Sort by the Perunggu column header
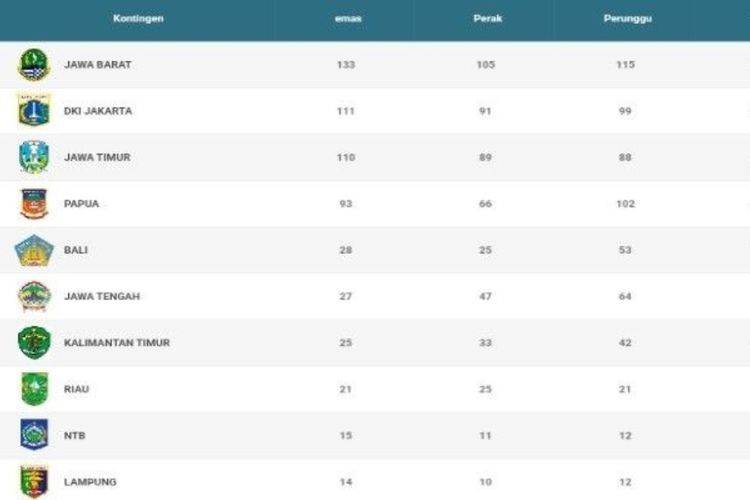The height and width of the screenshot is (500, 750). [x=628, y=19]
